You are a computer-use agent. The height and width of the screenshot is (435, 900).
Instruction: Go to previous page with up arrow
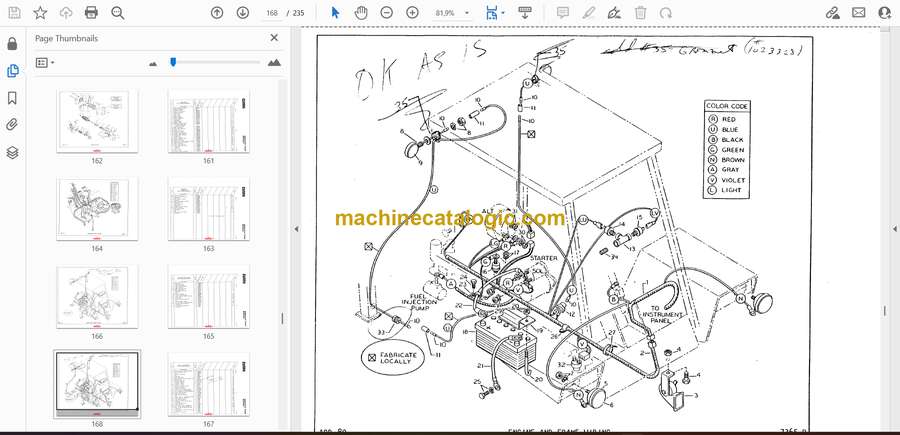click(217, 13)
